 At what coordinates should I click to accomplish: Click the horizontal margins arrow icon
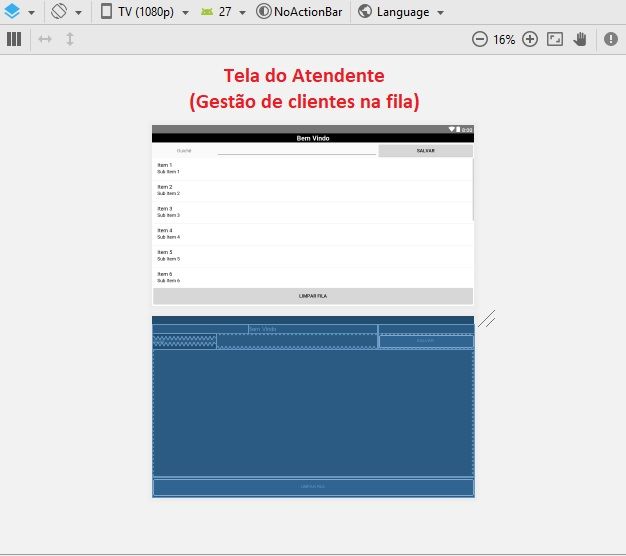tap(45, 39)
